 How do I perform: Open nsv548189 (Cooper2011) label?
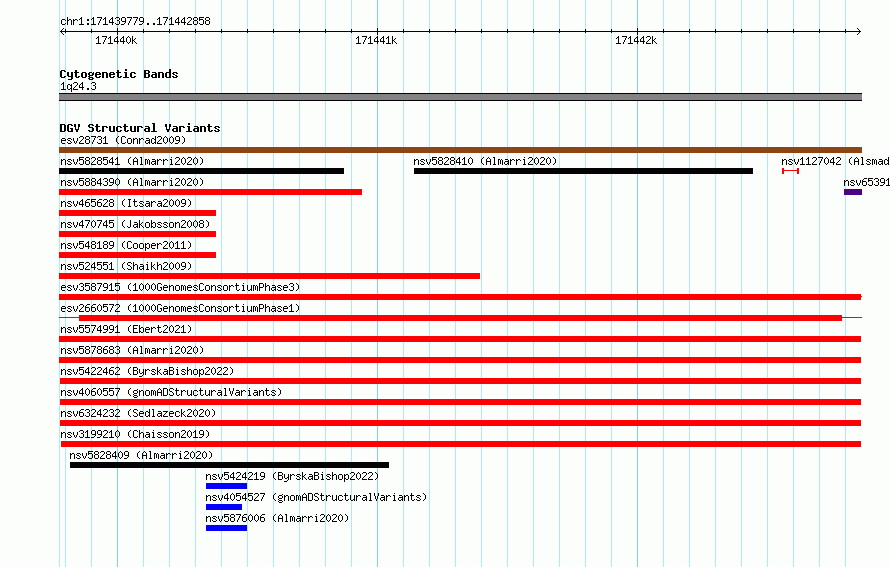click(x=126, y=245)
